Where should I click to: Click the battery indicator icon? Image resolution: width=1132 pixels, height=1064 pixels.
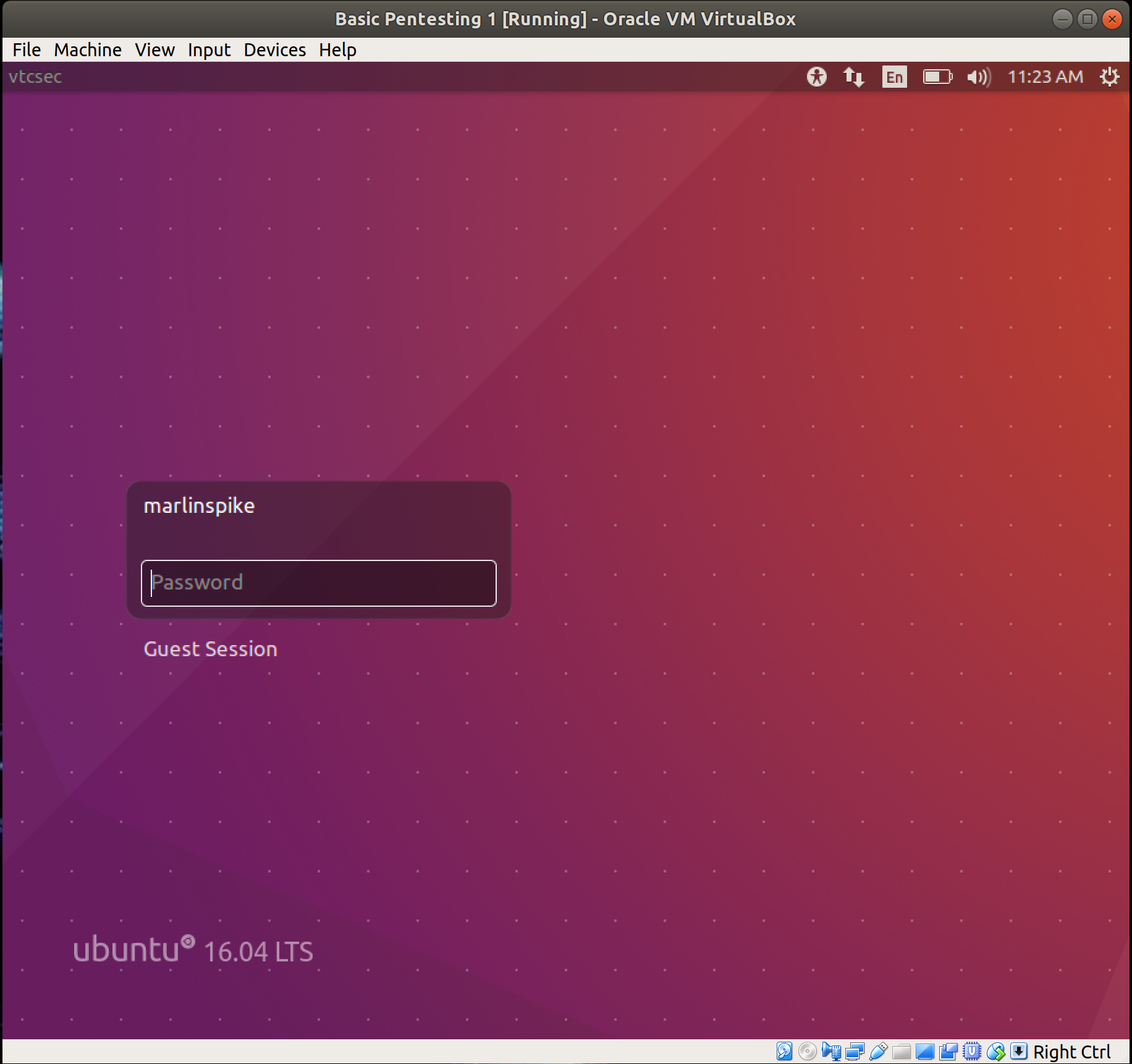click(x=937, y=77)
